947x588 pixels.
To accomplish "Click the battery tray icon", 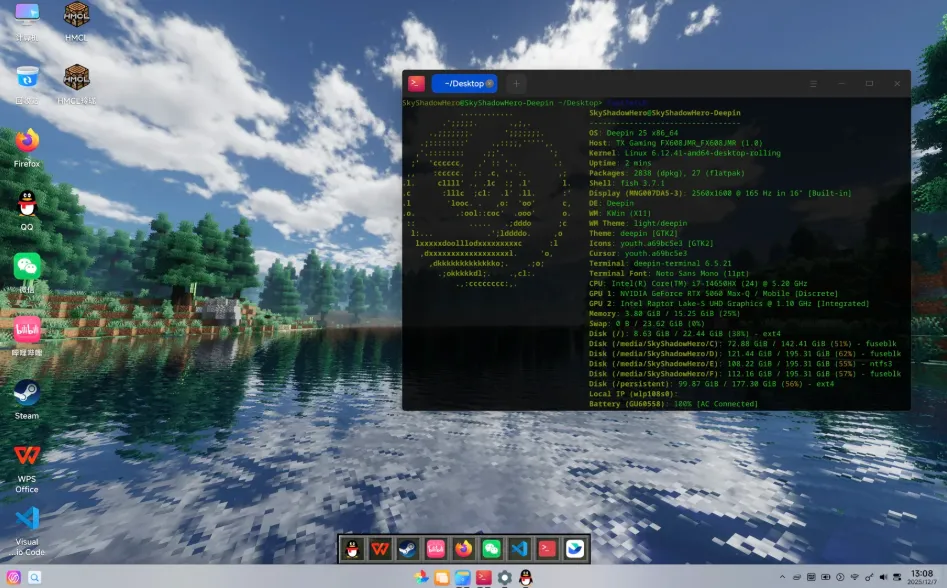I will 826,577.
